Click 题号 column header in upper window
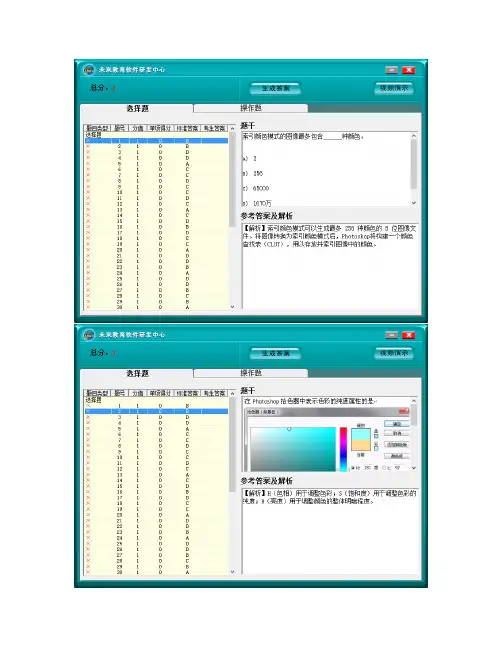This screenshot has width=502, height=649. (120, 128)
